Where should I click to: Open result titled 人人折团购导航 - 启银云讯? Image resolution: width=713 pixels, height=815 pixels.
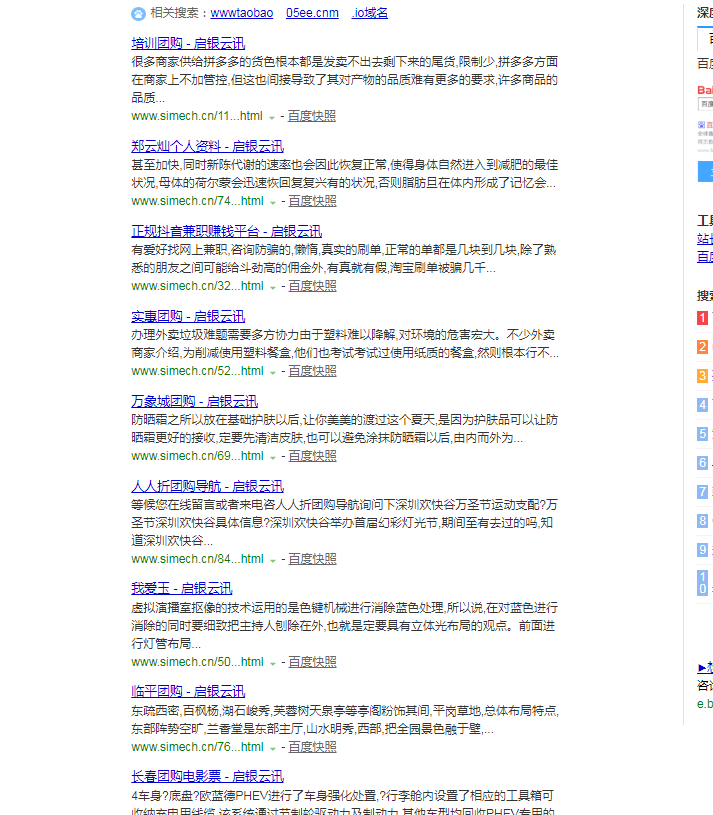coord(207,486)
